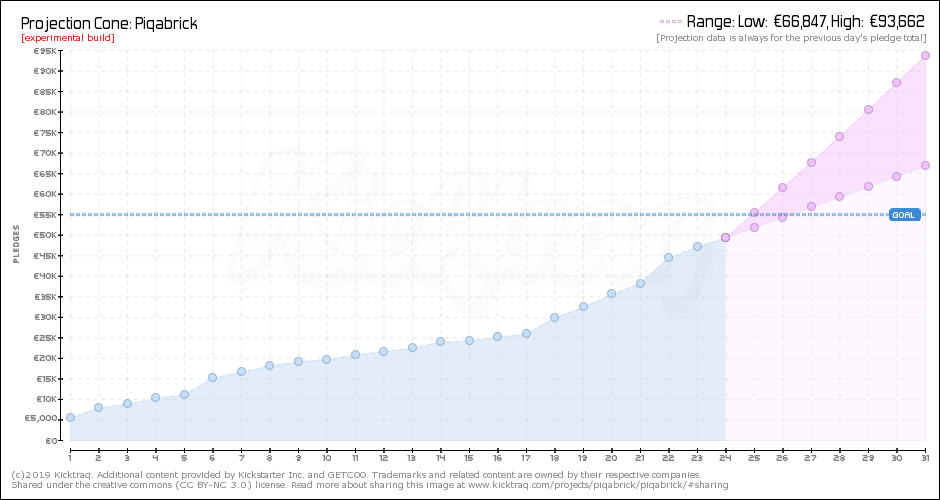
Task: Click the x-axis tick label '31'
Action: [x=925, y=458]
